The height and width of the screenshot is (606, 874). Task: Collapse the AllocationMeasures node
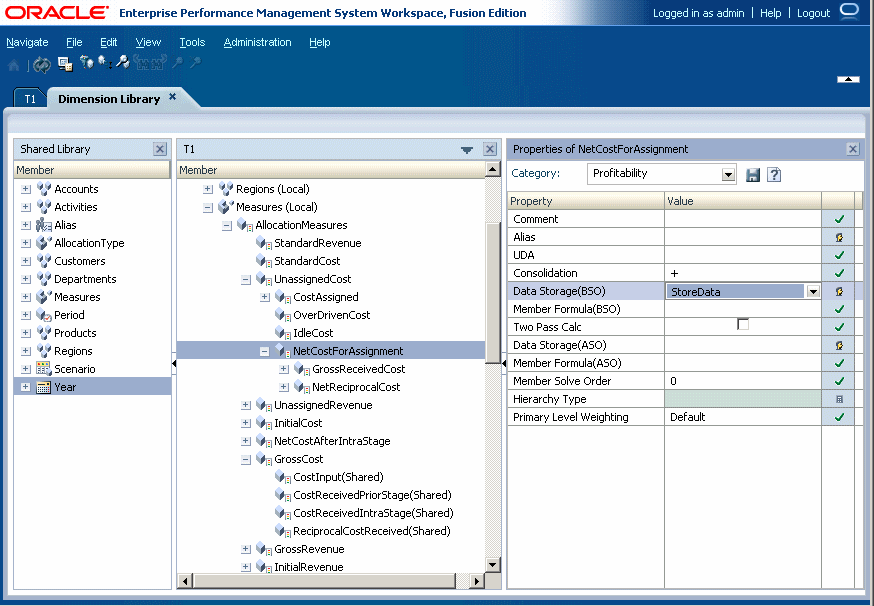coord(226,226)
